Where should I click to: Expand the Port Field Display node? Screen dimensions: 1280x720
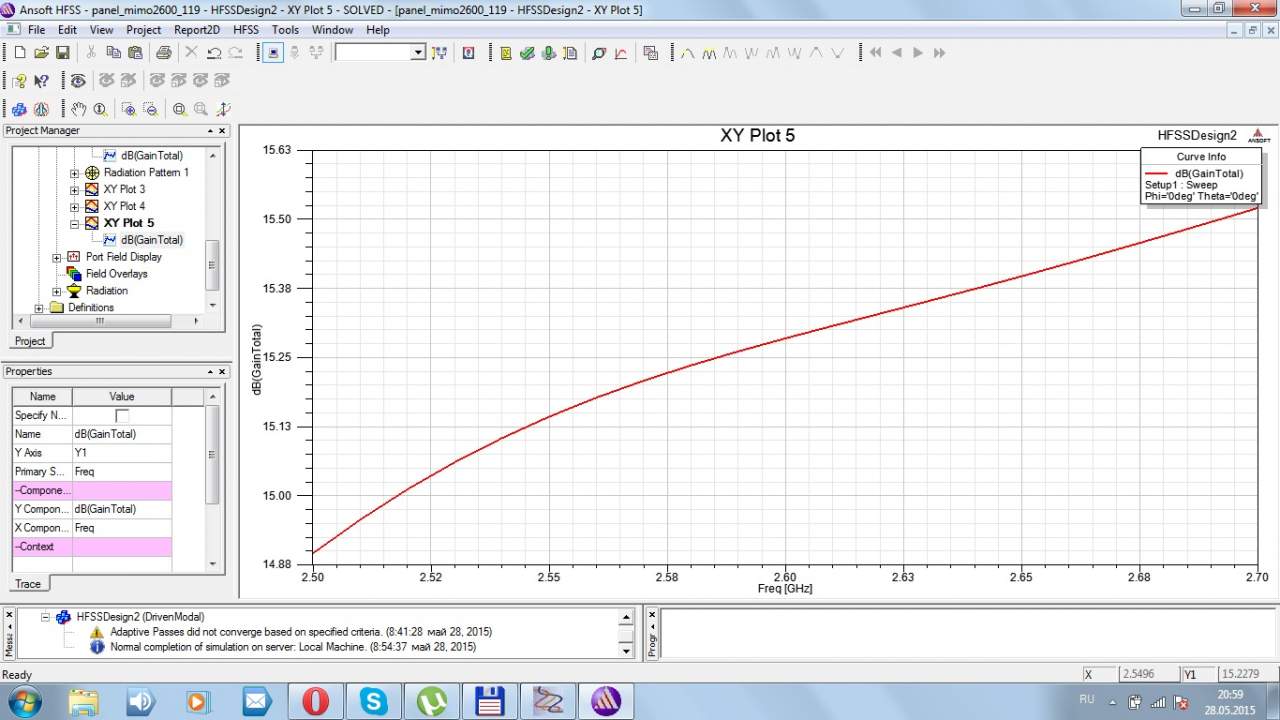57,257
